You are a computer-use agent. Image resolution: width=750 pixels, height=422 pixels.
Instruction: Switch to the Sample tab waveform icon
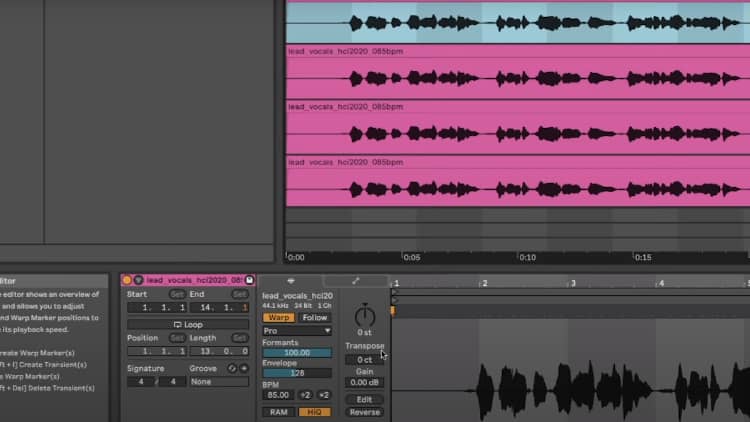[291, 281]
